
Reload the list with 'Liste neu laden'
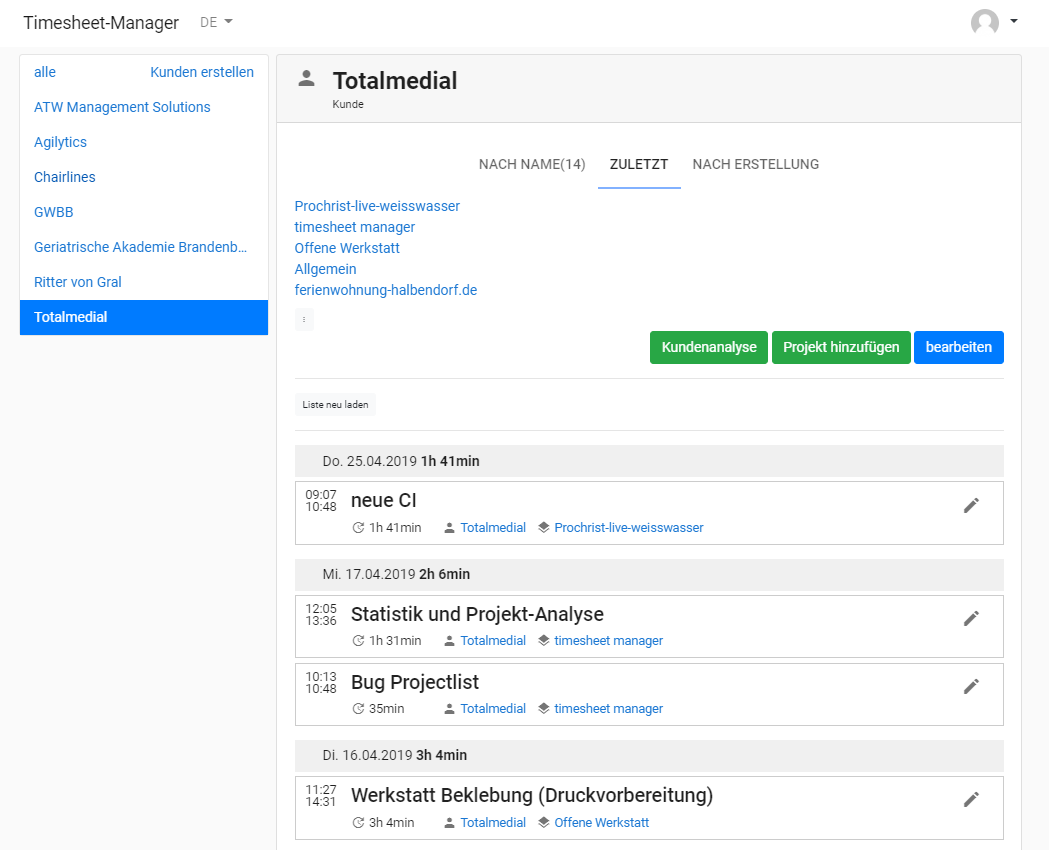[x=335, y=405]
